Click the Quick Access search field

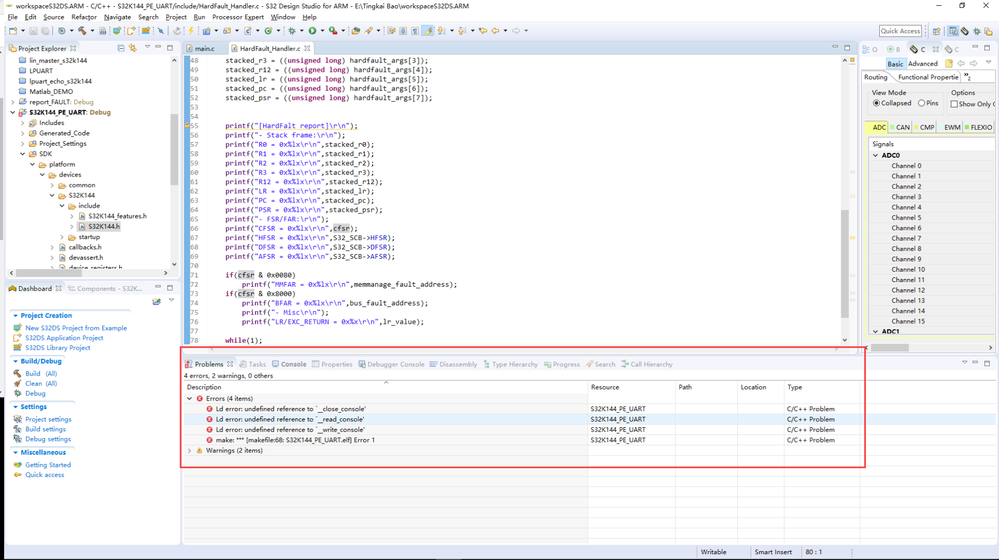pos(900,31)
